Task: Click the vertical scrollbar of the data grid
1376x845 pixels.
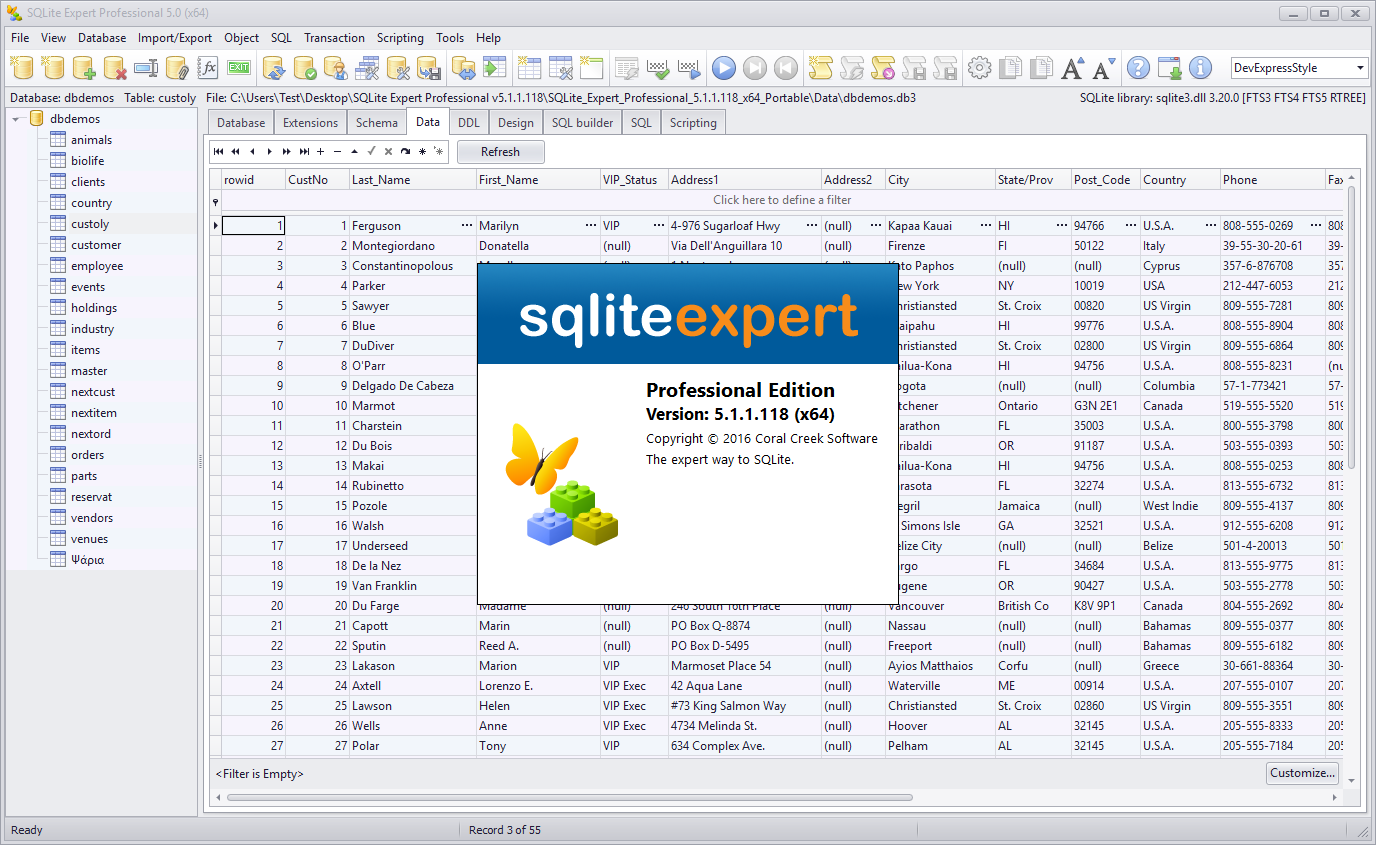Action: (x=1352, y=328)
